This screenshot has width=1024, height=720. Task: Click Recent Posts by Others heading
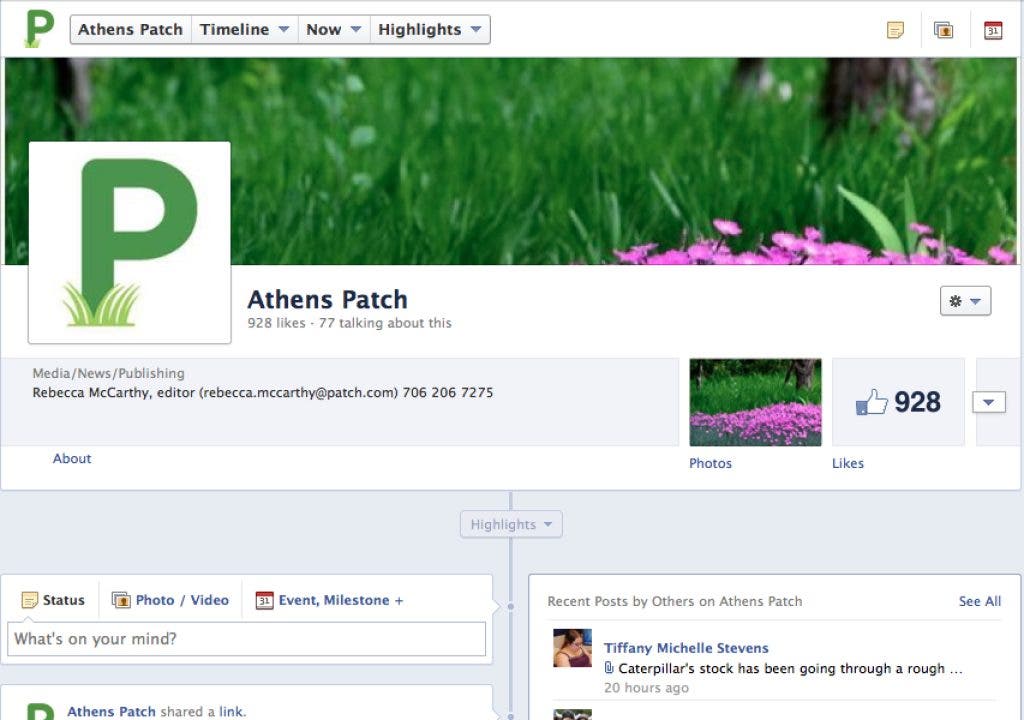tap(675, 601)
